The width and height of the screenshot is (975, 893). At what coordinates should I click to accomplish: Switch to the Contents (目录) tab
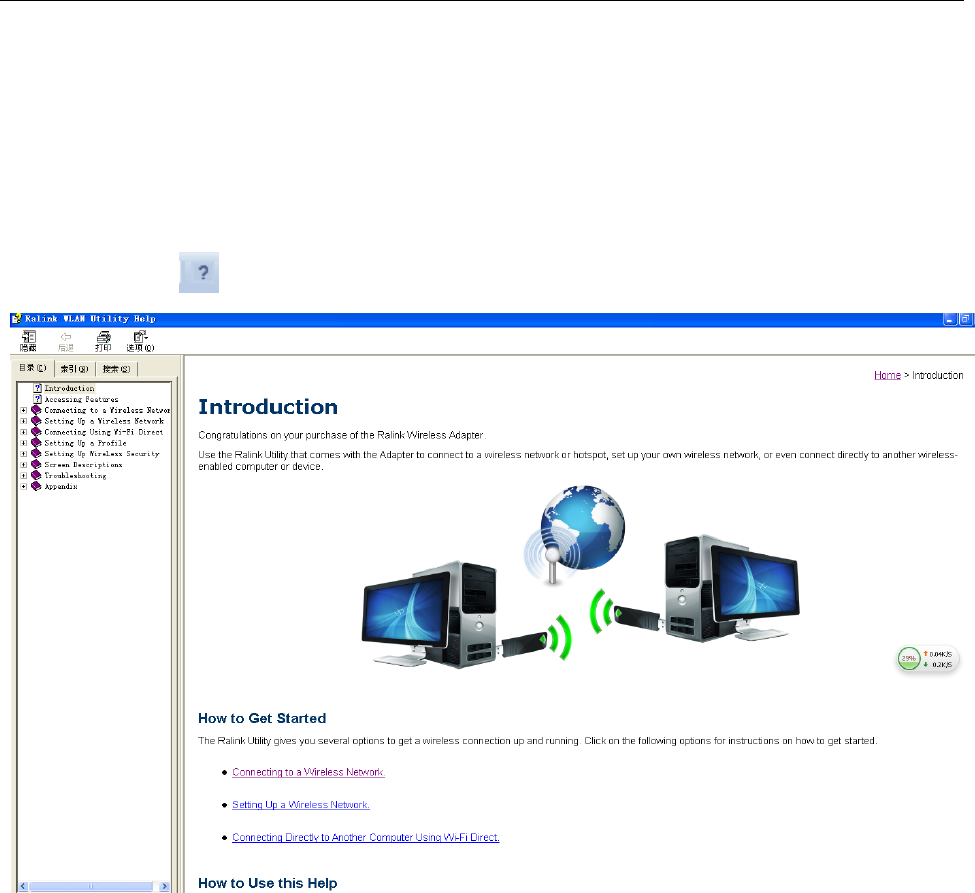pos(33,368)
